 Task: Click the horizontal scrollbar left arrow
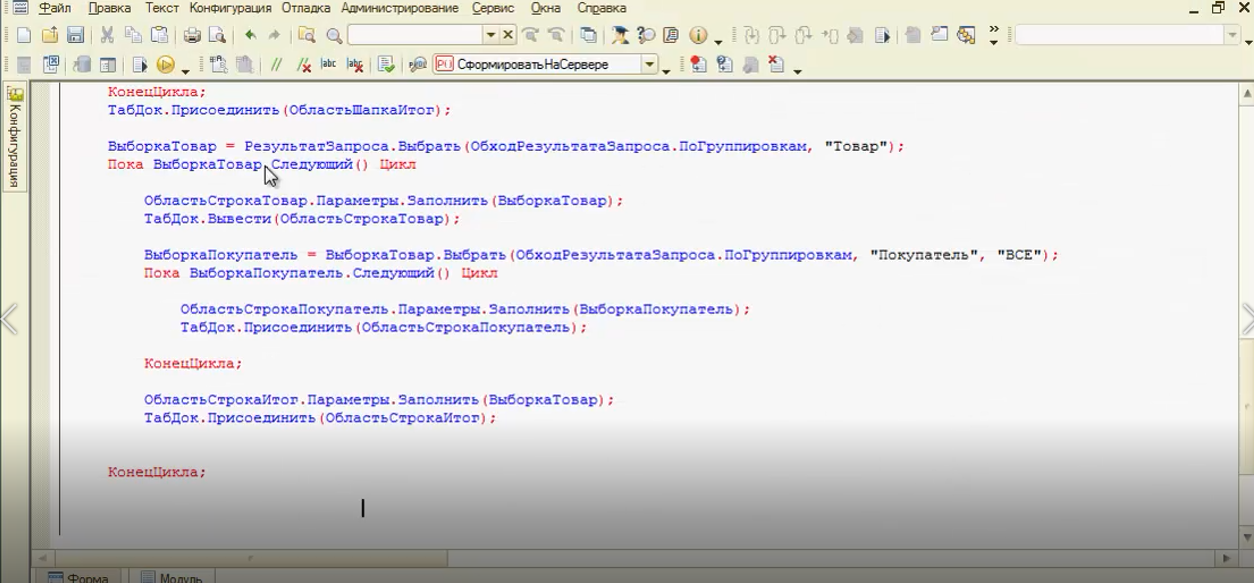coord(41,558)
